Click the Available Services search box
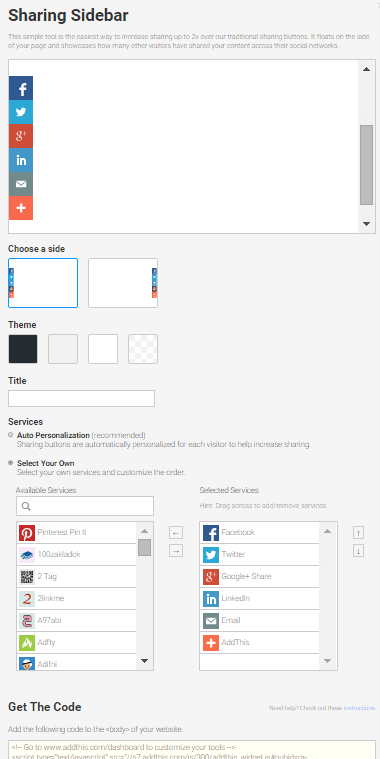This screenshot has width=380, height=759. (85, 506)
